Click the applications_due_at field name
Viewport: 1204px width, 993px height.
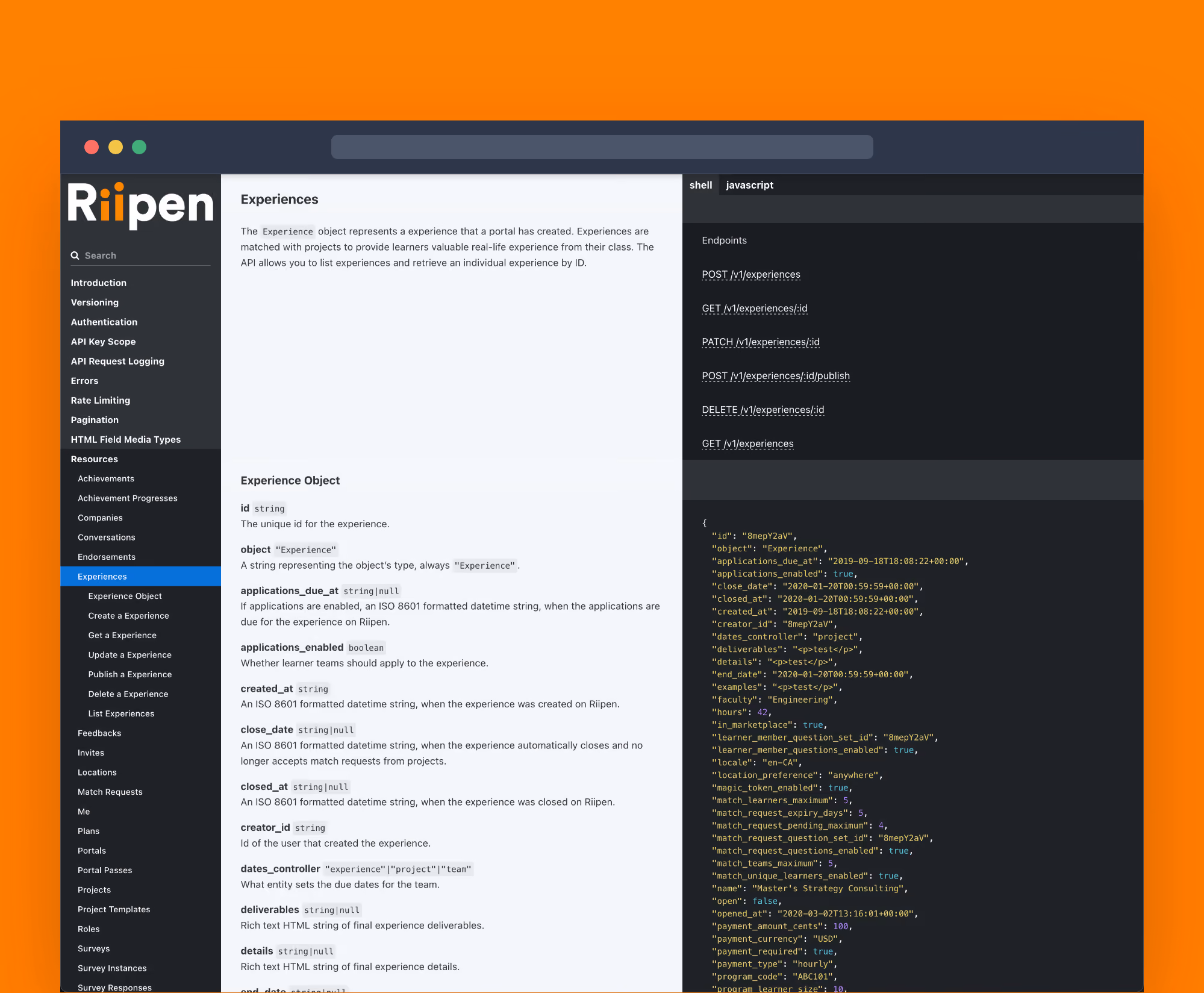[x=289, y=590]
